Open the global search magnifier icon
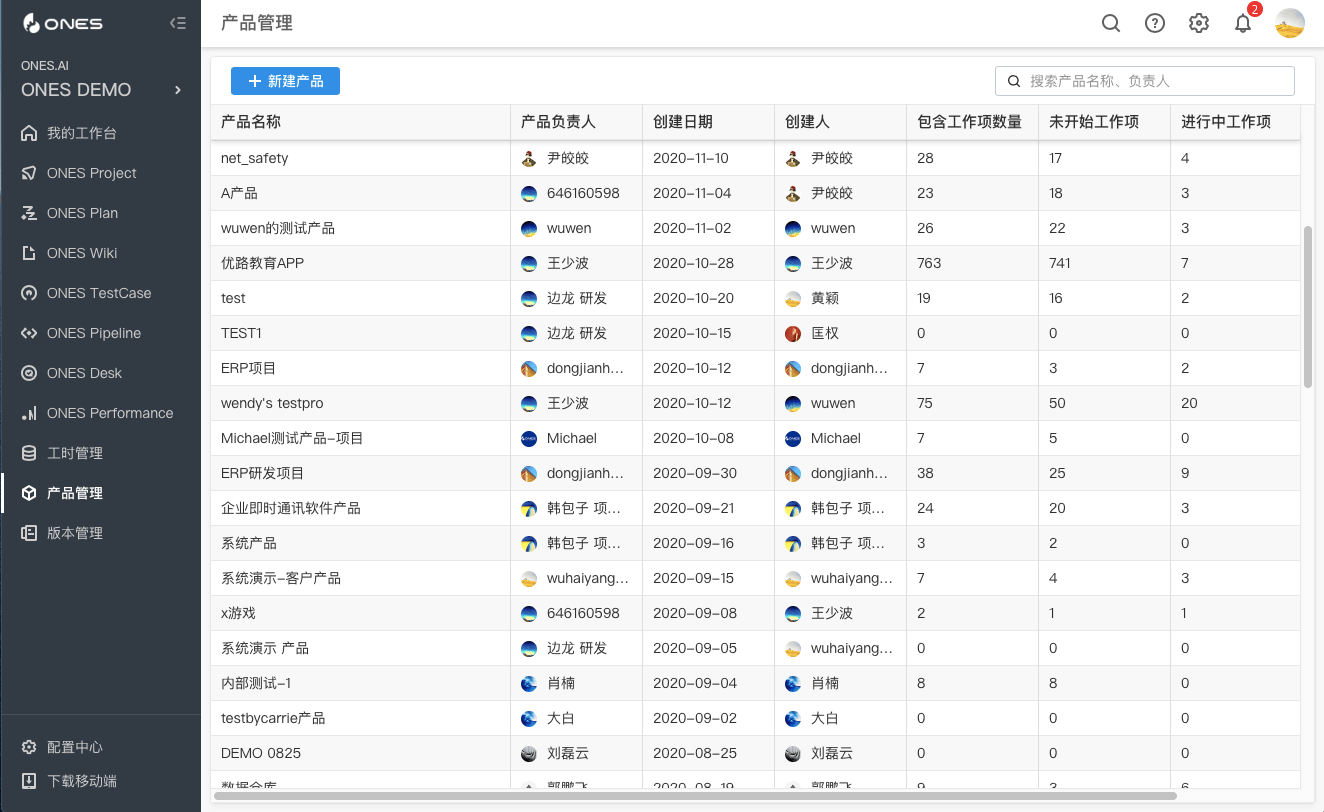The height and width of the screenshot is (812, 1324). pyautogui.click(x=1111, y=23)
